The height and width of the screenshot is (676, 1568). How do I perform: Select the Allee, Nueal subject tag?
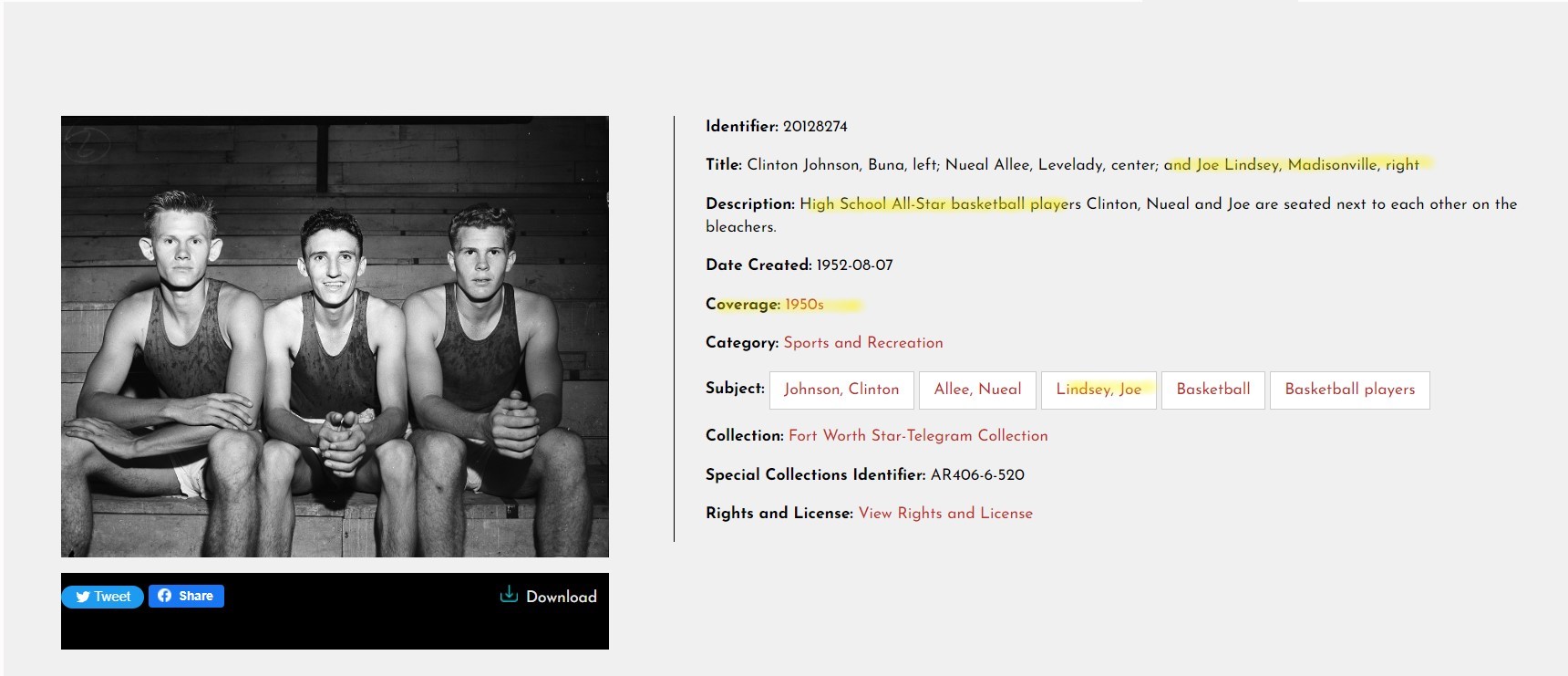tap(977, 390)
